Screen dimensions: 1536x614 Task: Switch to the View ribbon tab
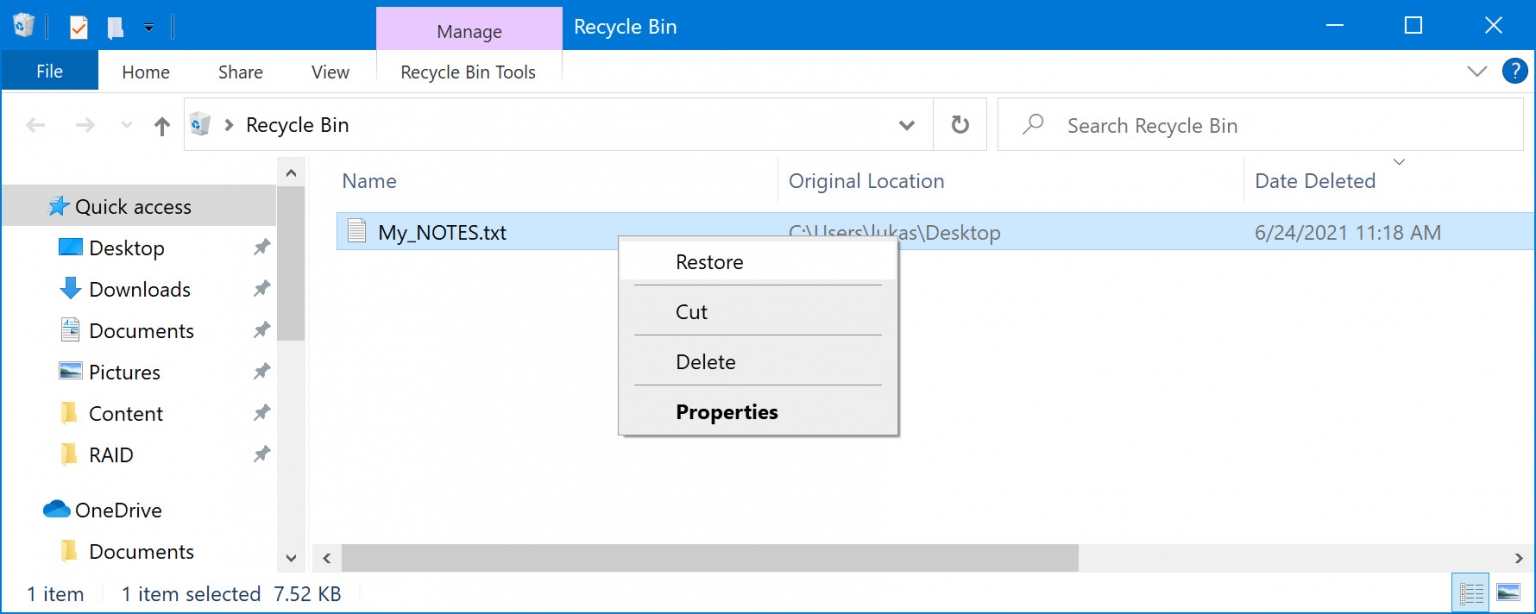[329, 71]
